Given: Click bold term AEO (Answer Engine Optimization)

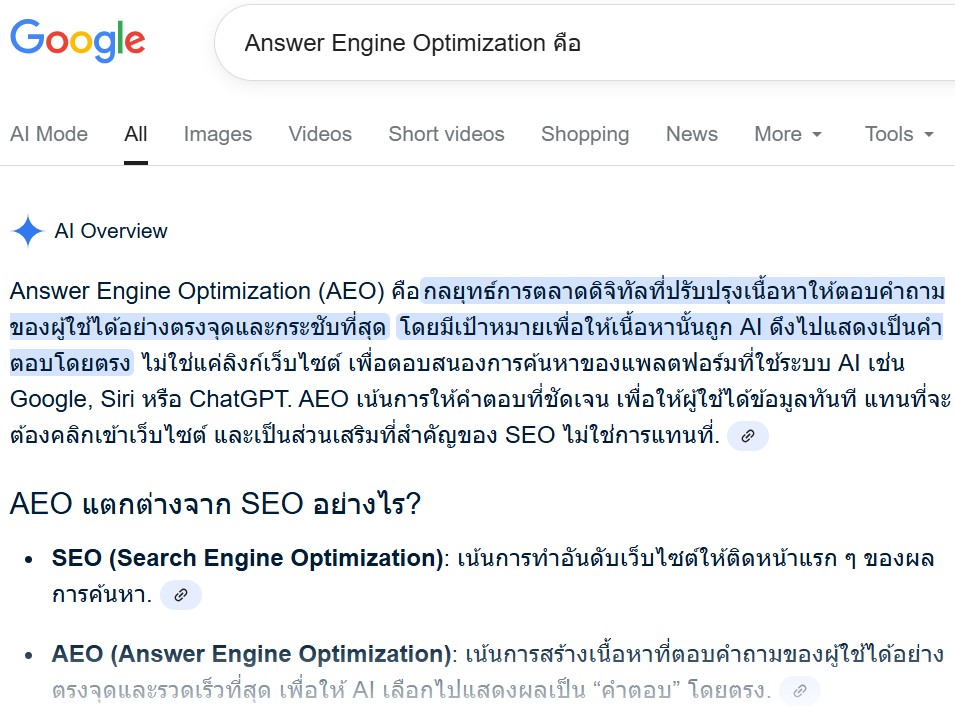Looking at the screenshot, I should click(251, 655).
